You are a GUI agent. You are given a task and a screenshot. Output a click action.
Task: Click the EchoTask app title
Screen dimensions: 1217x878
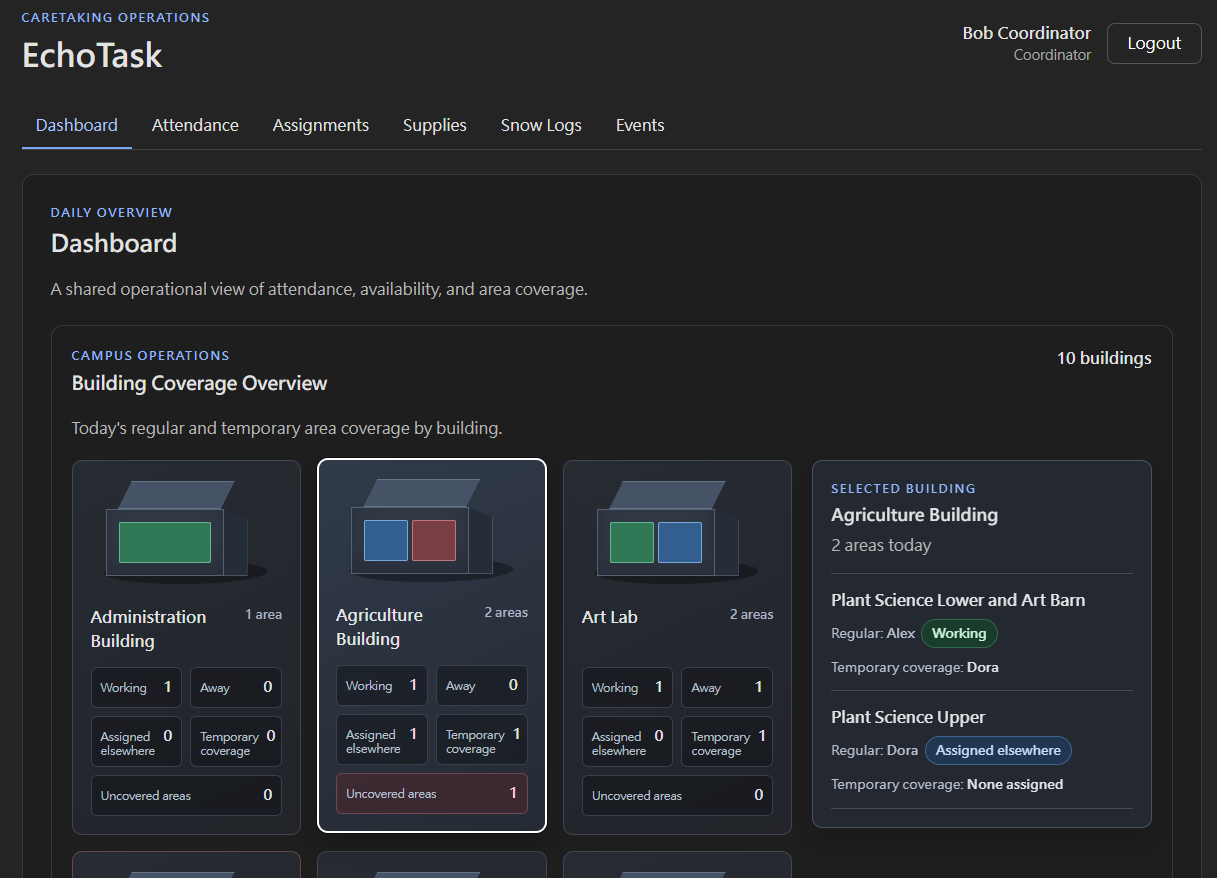click(x=92, y=54)
